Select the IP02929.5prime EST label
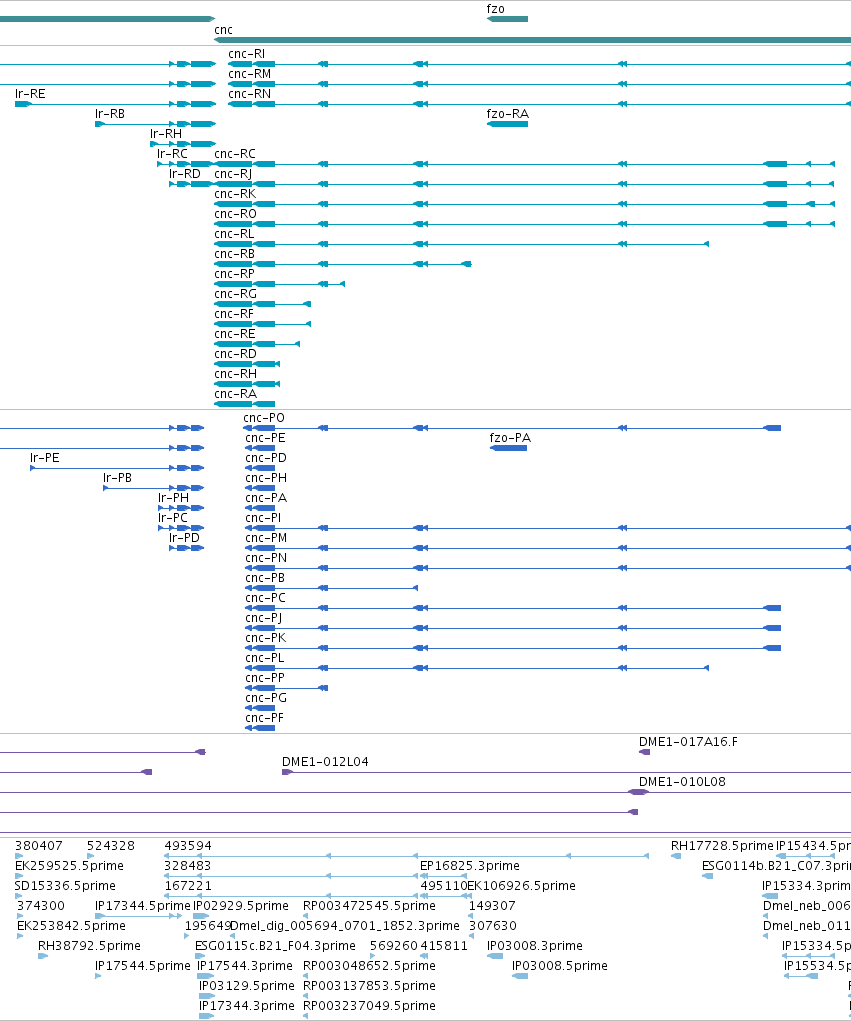The width and height of the screenshot is (851, 1021). pos(241,906)
